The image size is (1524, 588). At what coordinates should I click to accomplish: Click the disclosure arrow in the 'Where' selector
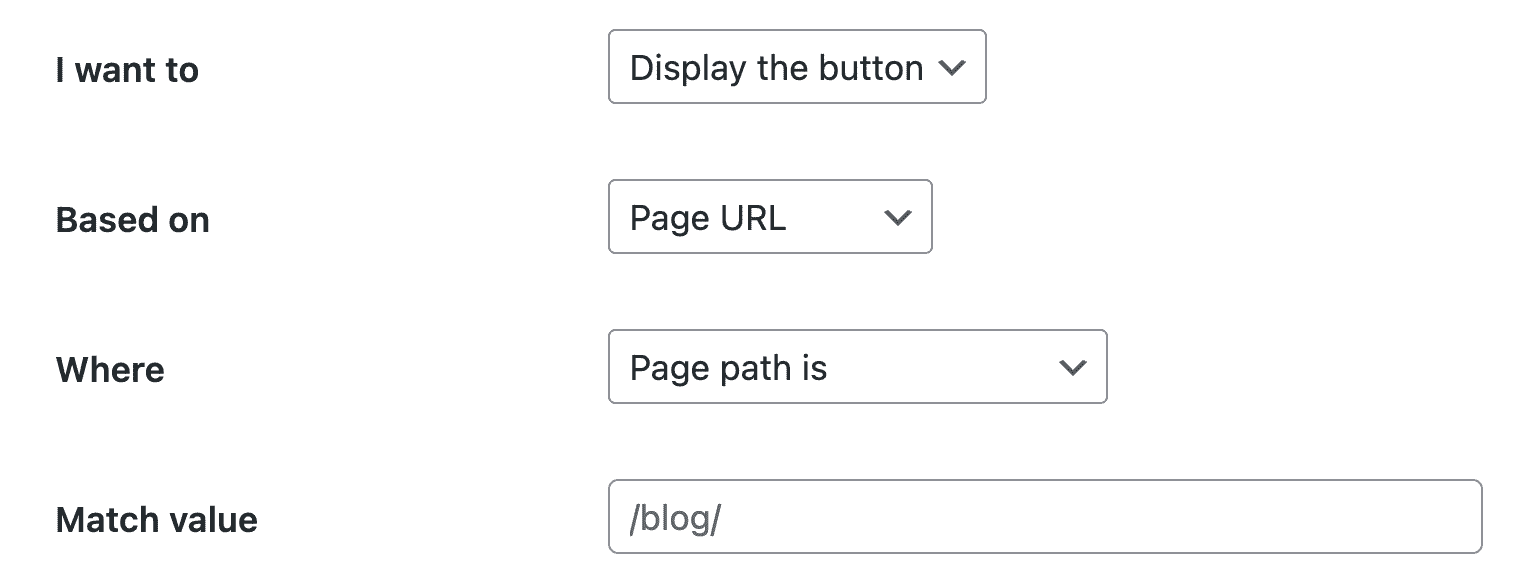[1072, 367]
